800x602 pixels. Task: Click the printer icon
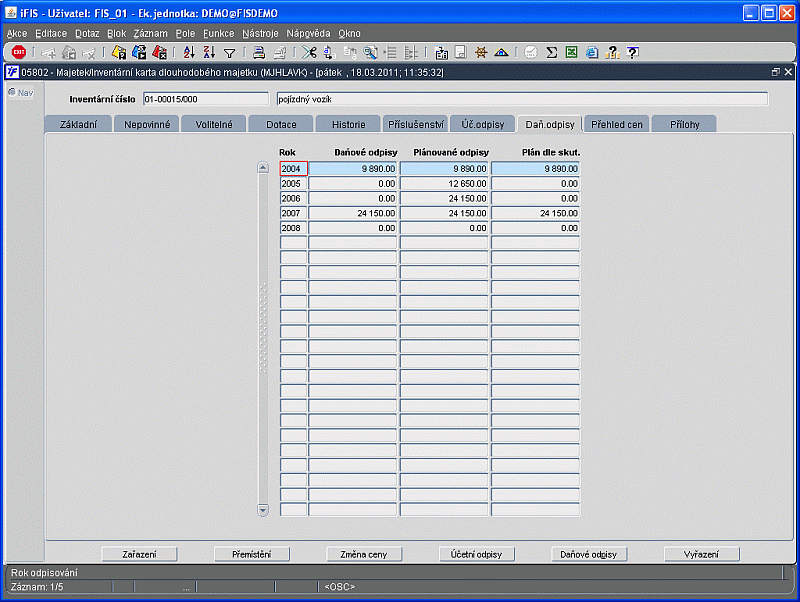click(259, 52)
